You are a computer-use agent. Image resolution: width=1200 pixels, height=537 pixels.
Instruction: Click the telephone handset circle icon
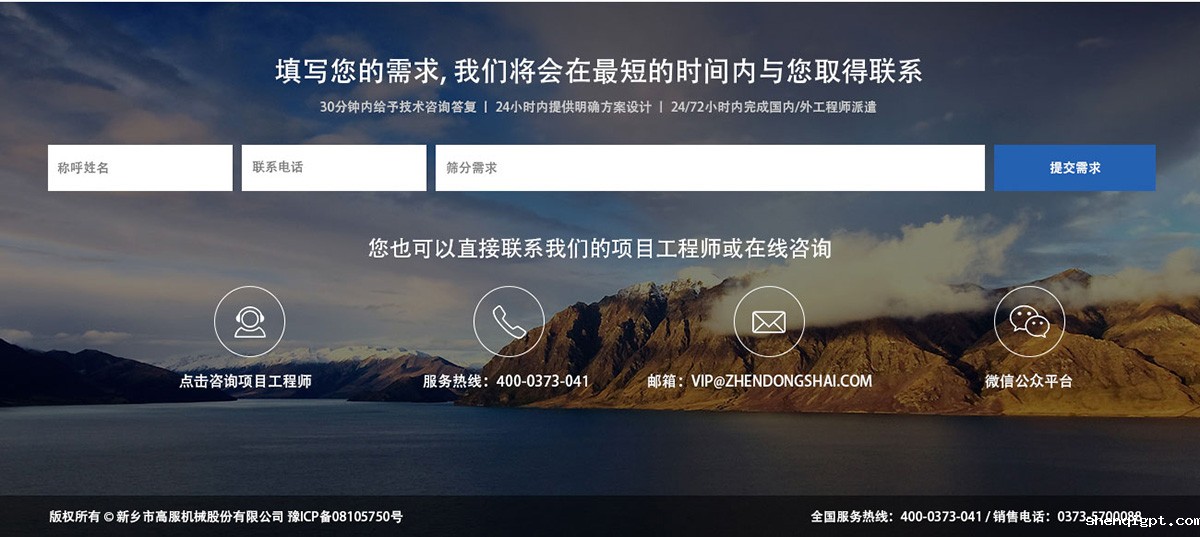pyautogui.click(x=509, y=321)
